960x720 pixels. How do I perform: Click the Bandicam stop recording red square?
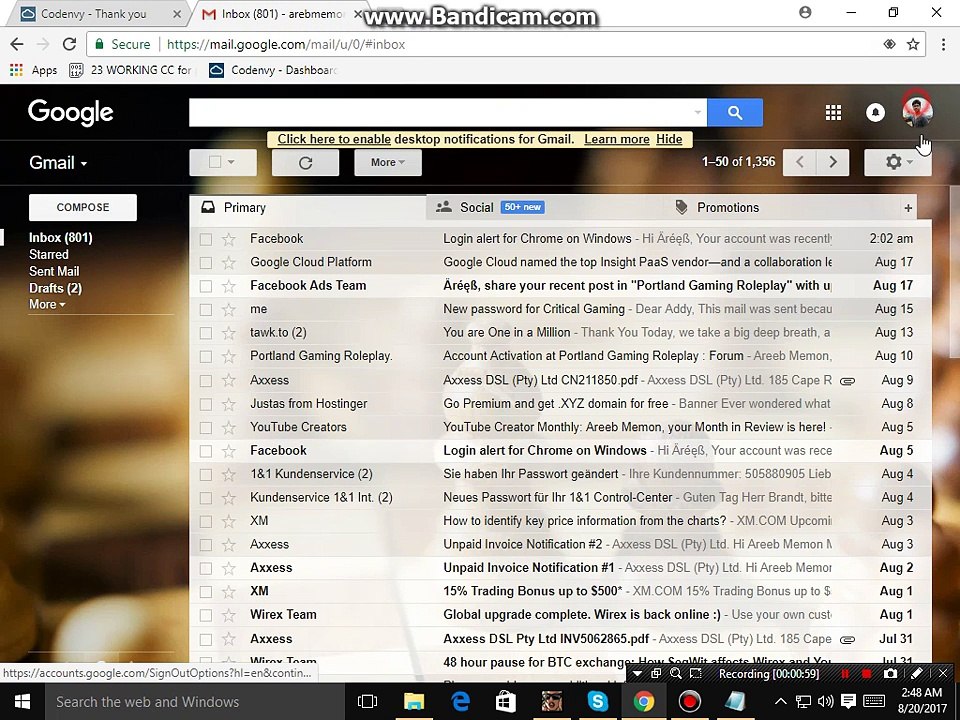pos(866,673)
